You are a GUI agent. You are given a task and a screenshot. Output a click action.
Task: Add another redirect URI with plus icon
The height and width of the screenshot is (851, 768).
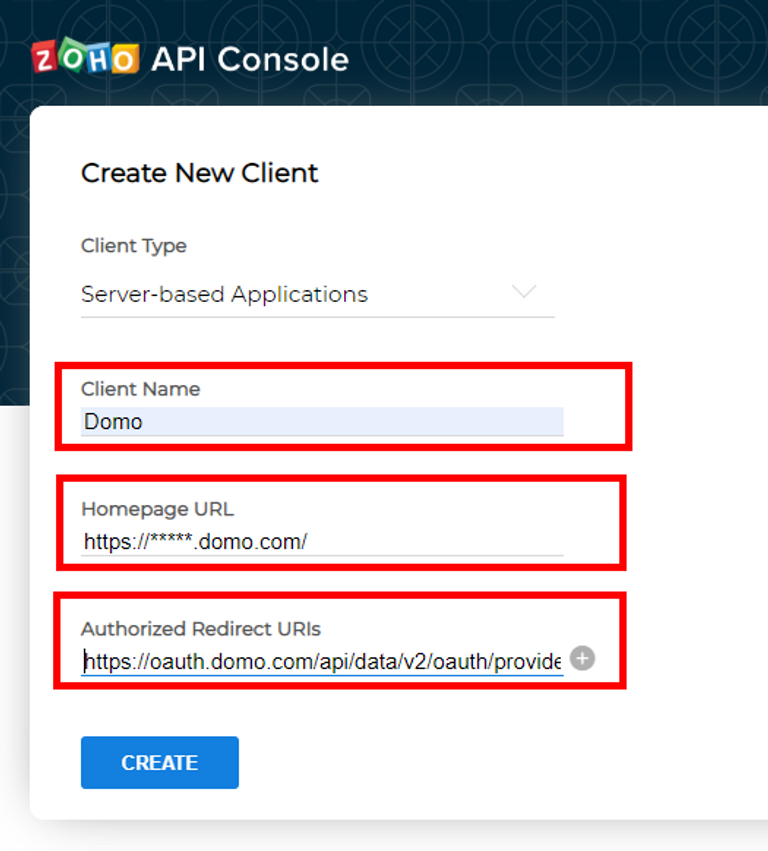[x=582, y=658]
